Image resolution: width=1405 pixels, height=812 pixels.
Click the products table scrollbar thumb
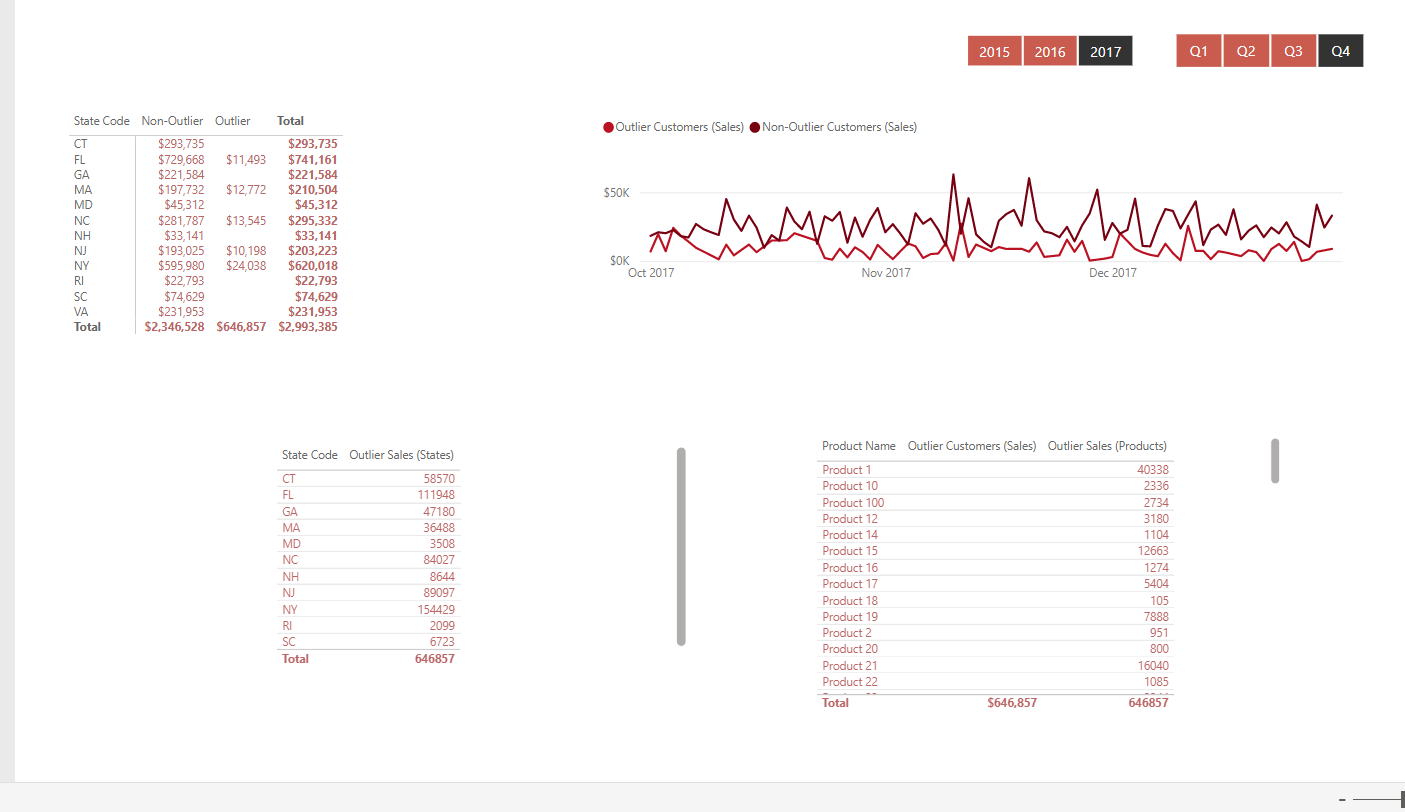(1275, 460)
